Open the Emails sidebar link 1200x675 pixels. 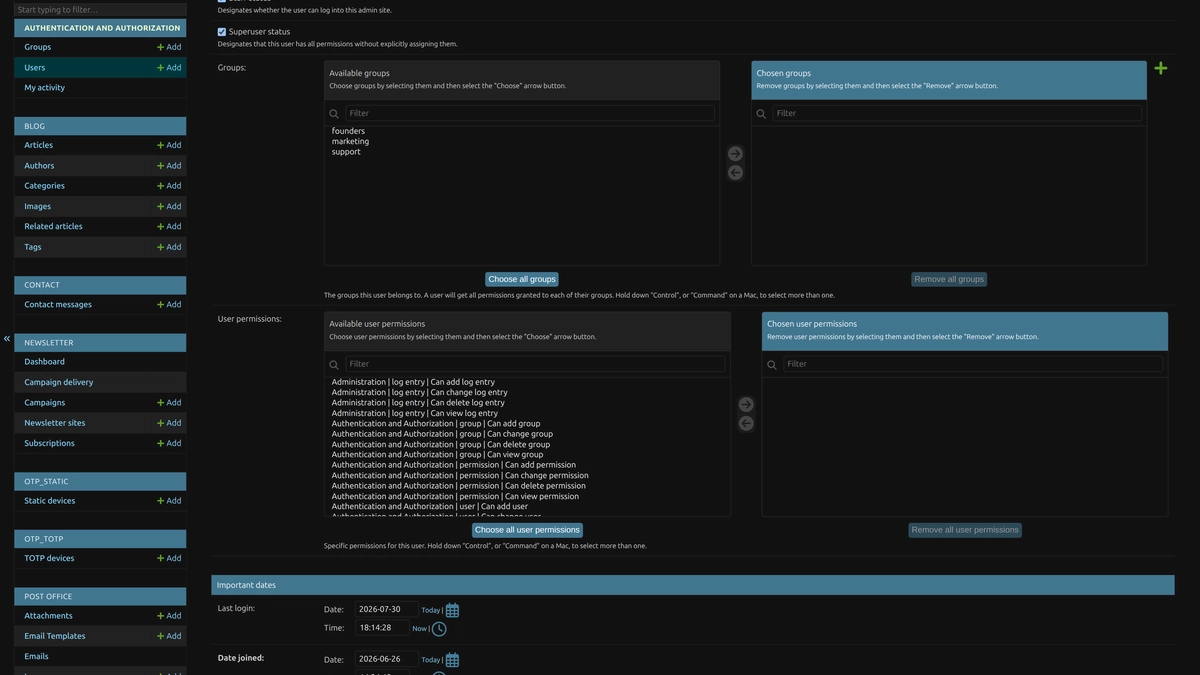click(x=36, y=657)
